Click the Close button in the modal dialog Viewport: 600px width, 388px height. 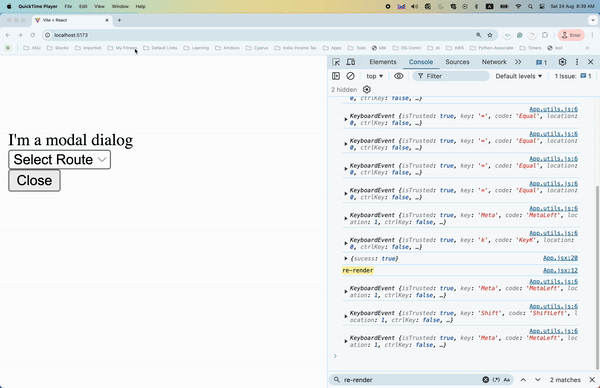coord(34,181)
